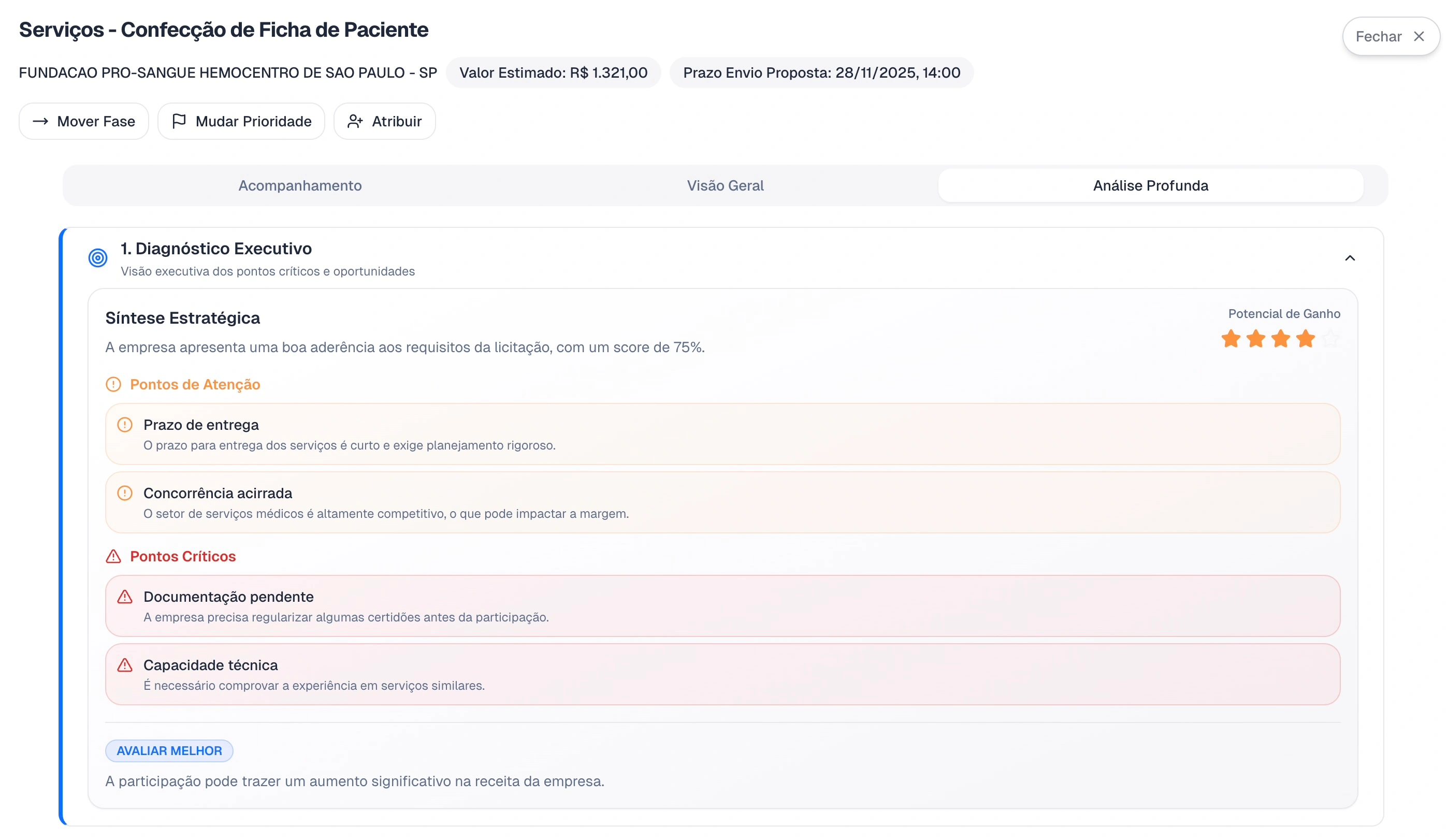Image resolution: width=1447 pixels, height=840 pixels.
Task: Click the alert icon in Prazo de entrega card
Action: (125, 425)
